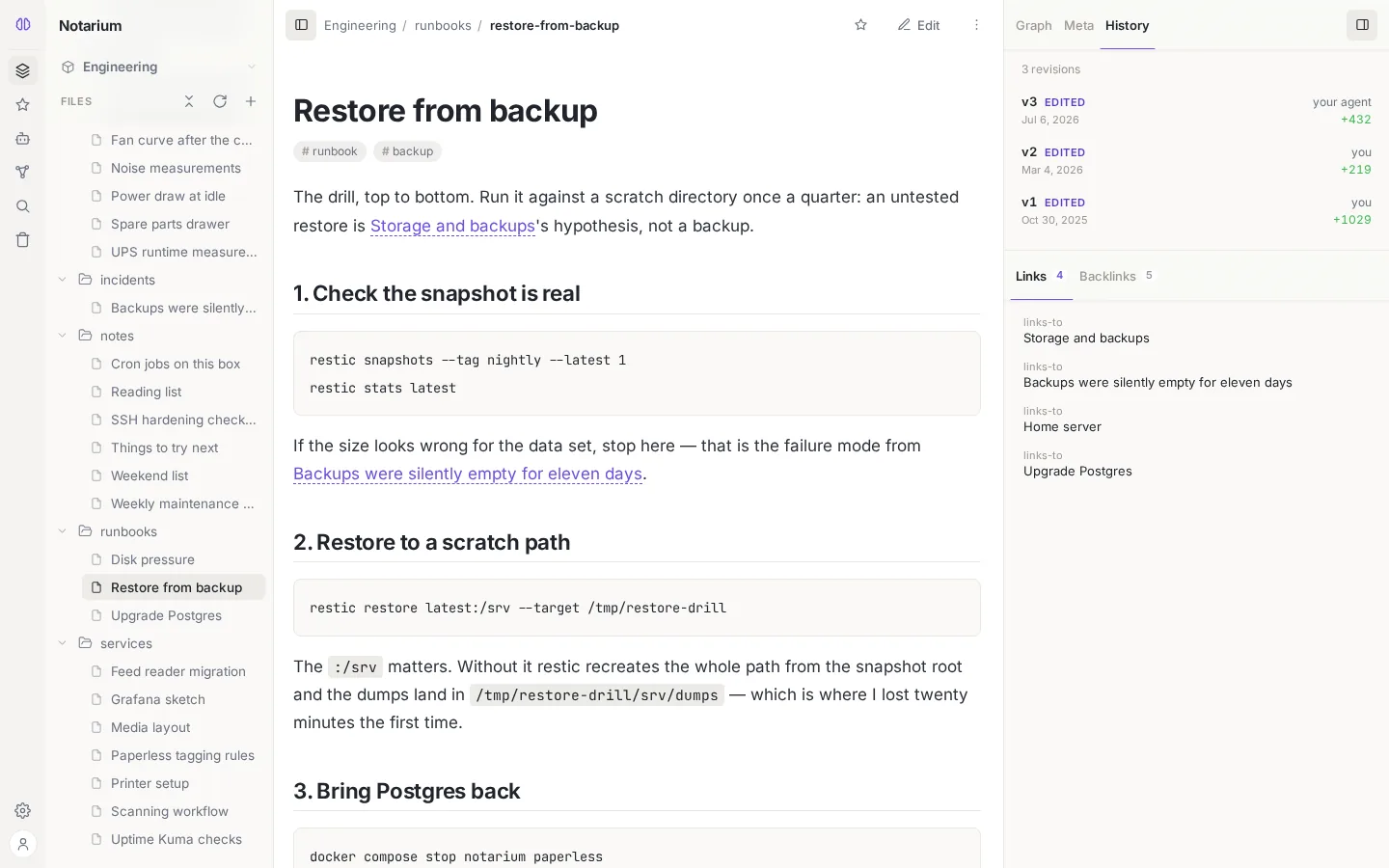Click the Notarium logo icon
This screenshot has width=1389, height=868.
click(x=23, y=25)
